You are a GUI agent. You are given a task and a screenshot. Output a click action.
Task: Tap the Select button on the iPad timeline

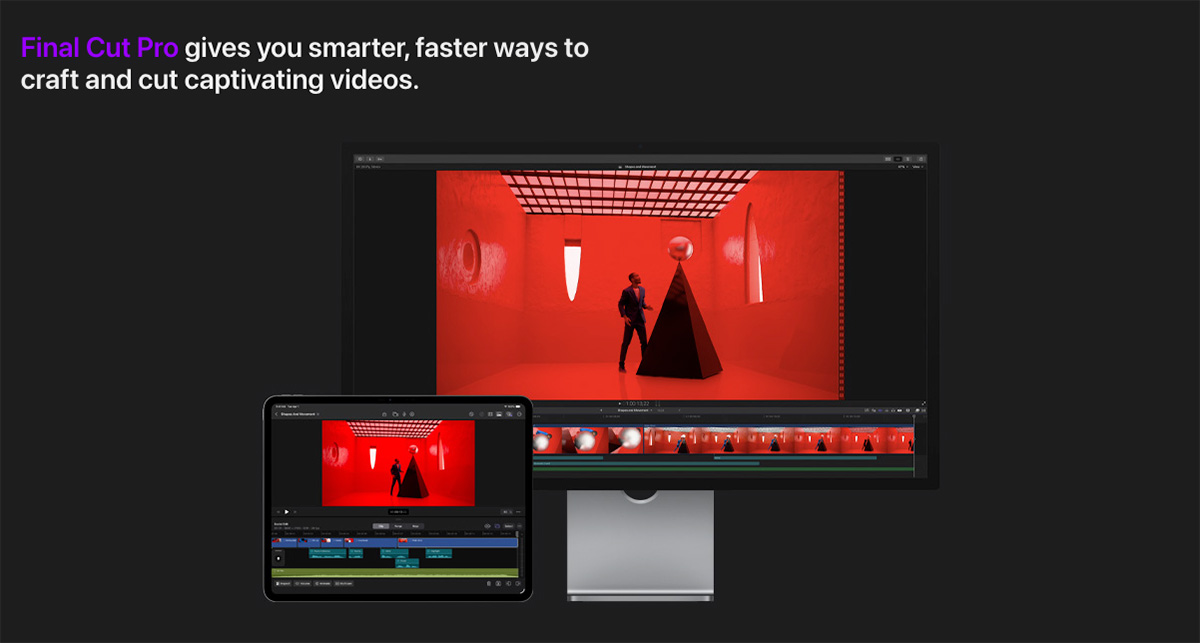(x=507, y=525)
